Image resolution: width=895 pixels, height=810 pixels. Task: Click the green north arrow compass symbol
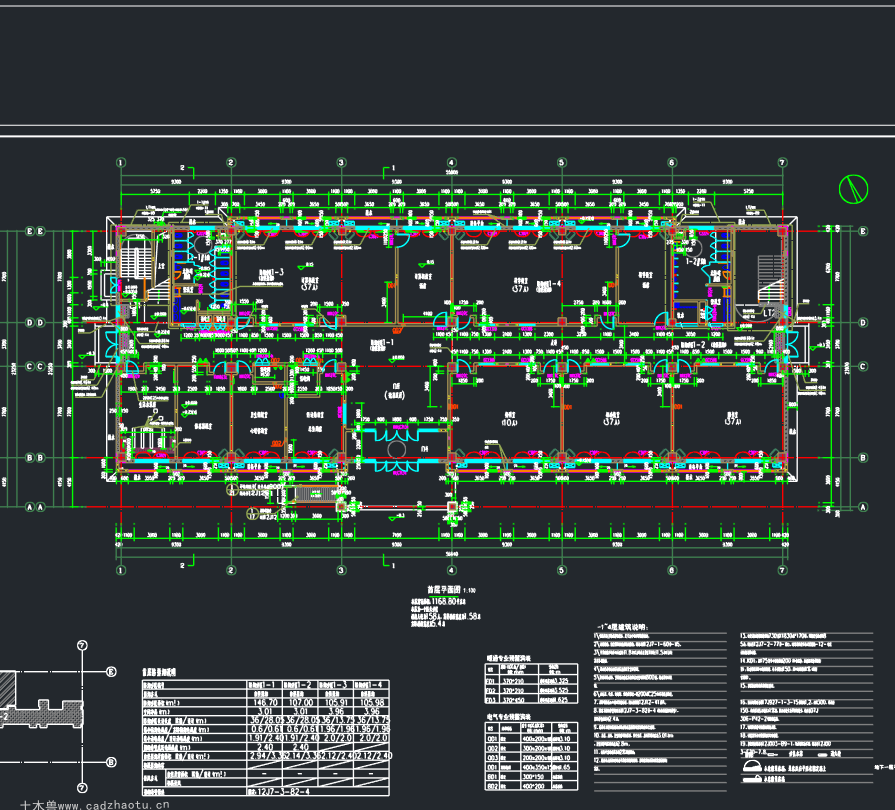[853, 189]
